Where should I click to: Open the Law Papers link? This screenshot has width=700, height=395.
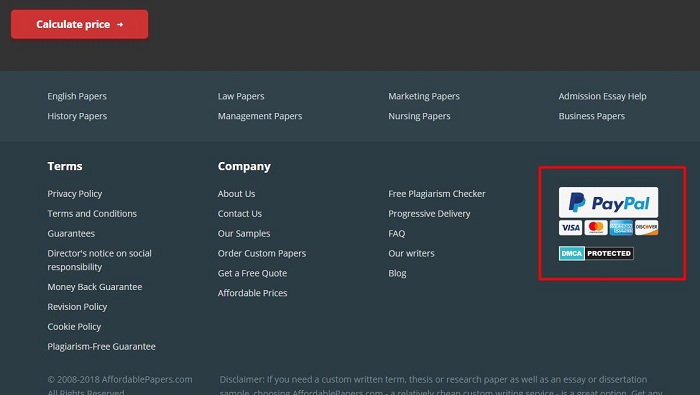(241, 96)
